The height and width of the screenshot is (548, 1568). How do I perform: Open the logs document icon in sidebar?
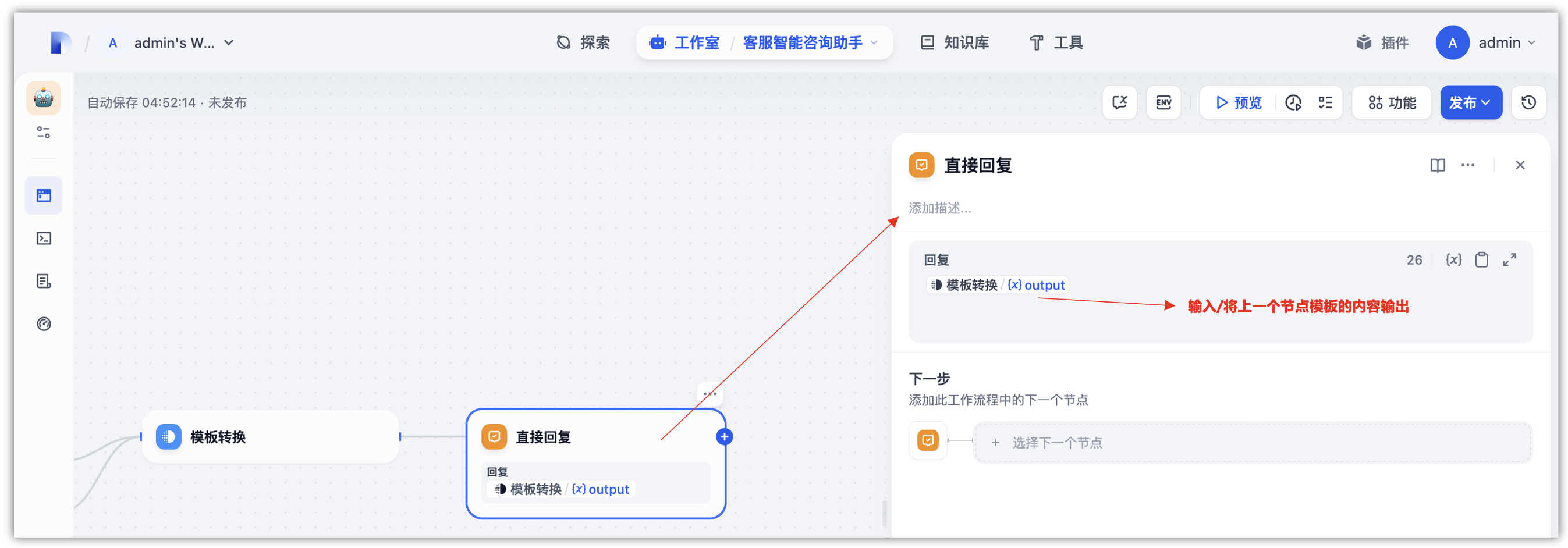tap(43, 281)
